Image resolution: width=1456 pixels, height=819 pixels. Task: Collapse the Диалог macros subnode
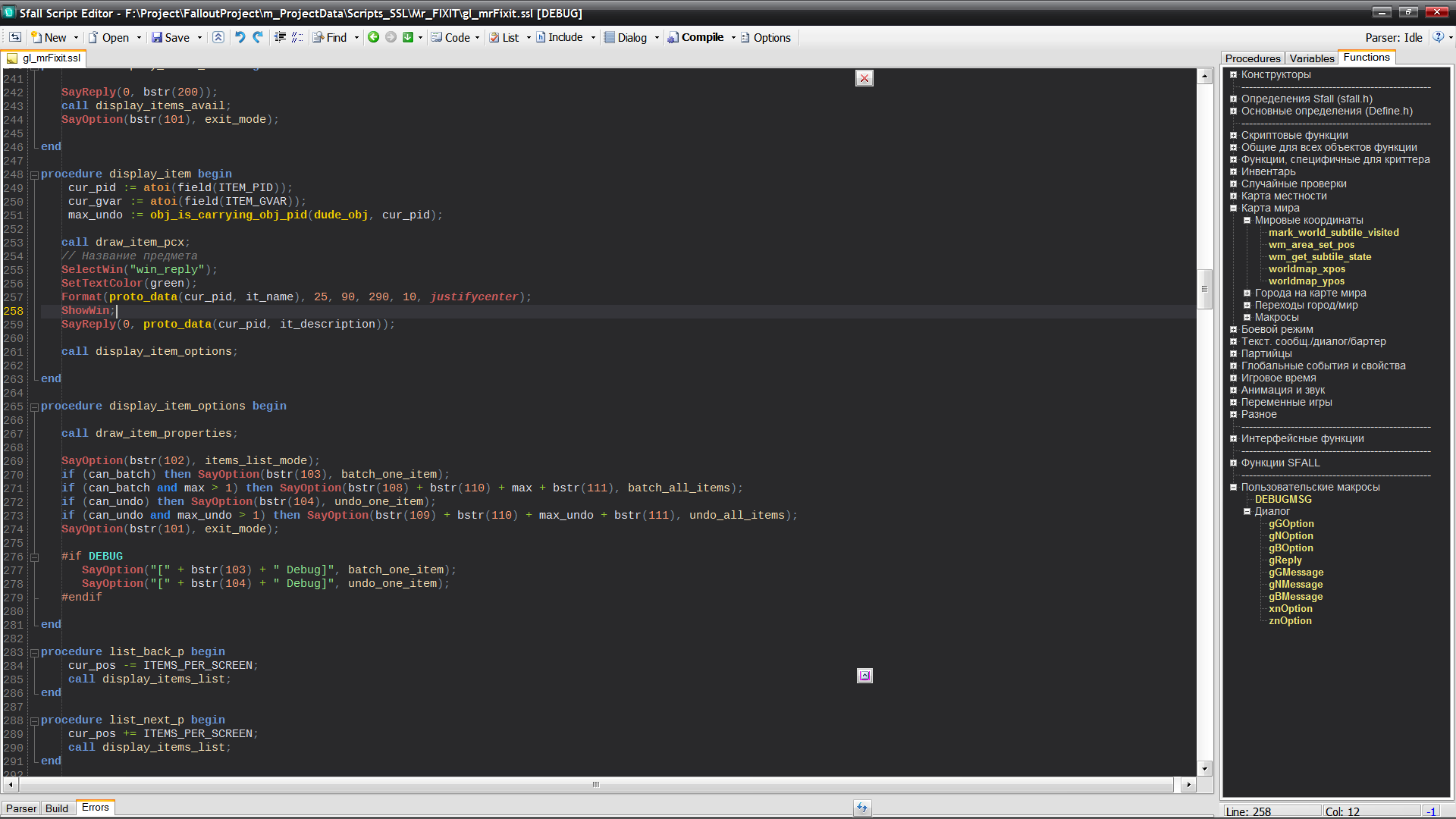pyautogui.click(x=1247, y=511)
